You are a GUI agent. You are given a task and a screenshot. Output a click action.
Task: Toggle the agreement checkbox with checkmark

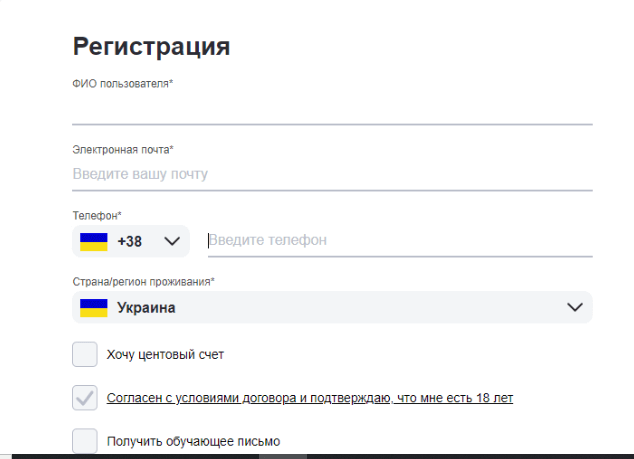click(x=85, y=398)
